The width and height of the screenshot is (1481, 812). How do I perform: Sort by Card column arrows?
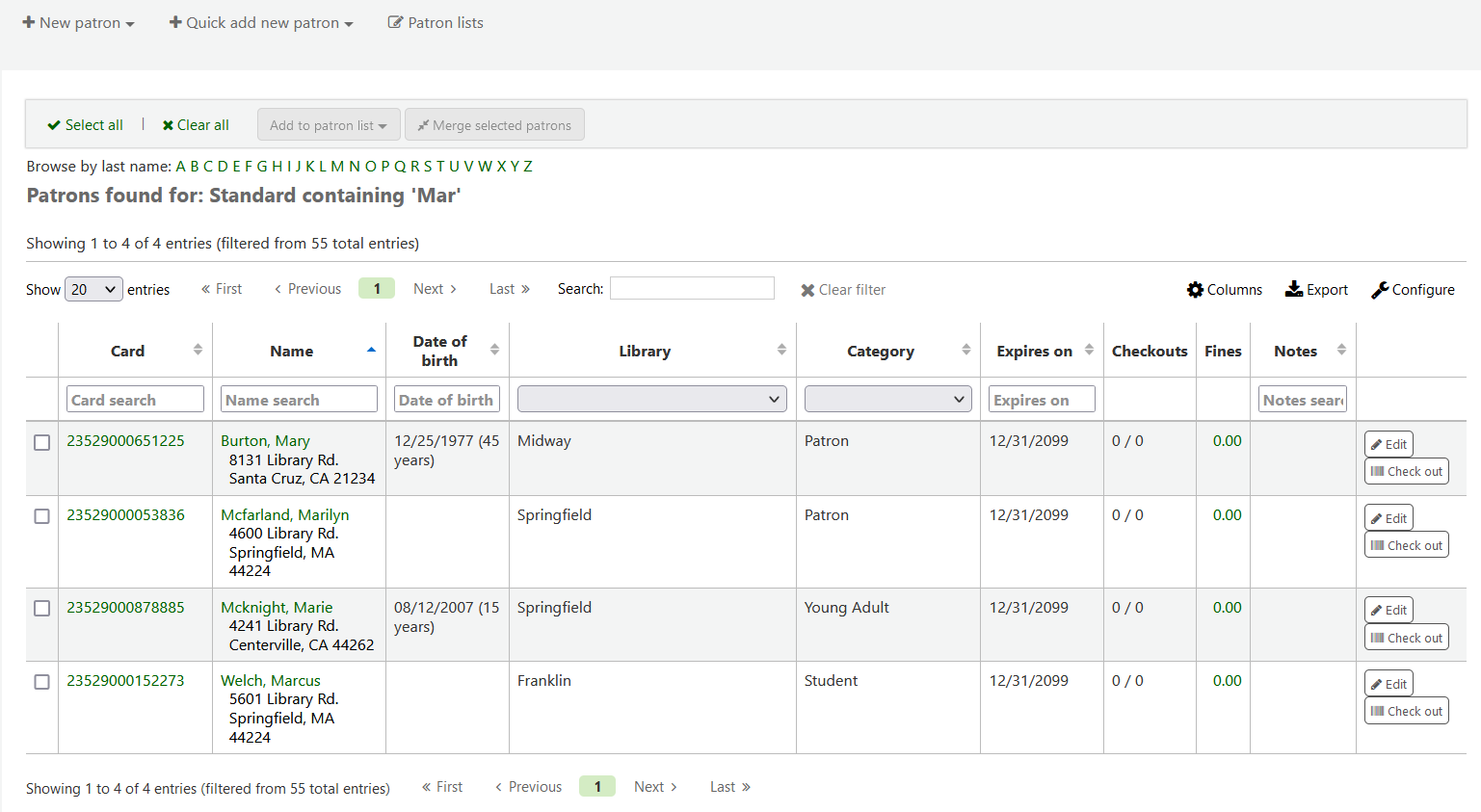pos(198,350)
